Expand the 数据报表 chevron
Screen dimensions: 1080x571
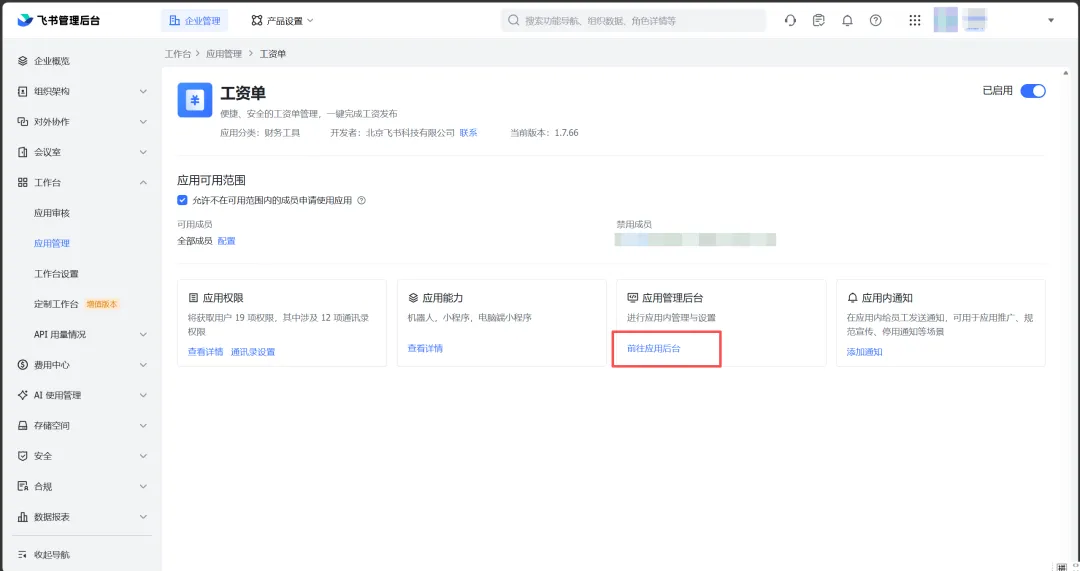143,517
